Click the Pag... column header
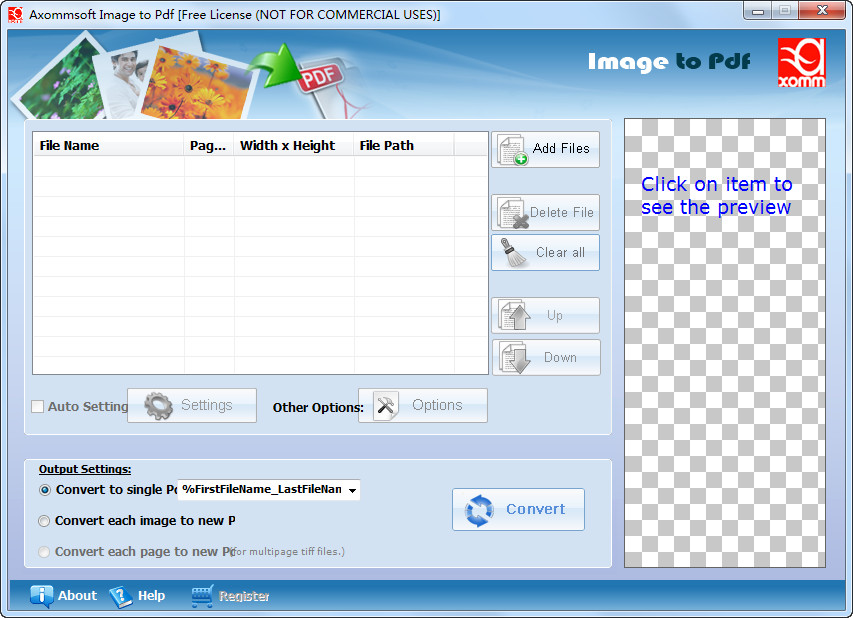The width and height of the screenshot is (853, 618). point(208,145)
